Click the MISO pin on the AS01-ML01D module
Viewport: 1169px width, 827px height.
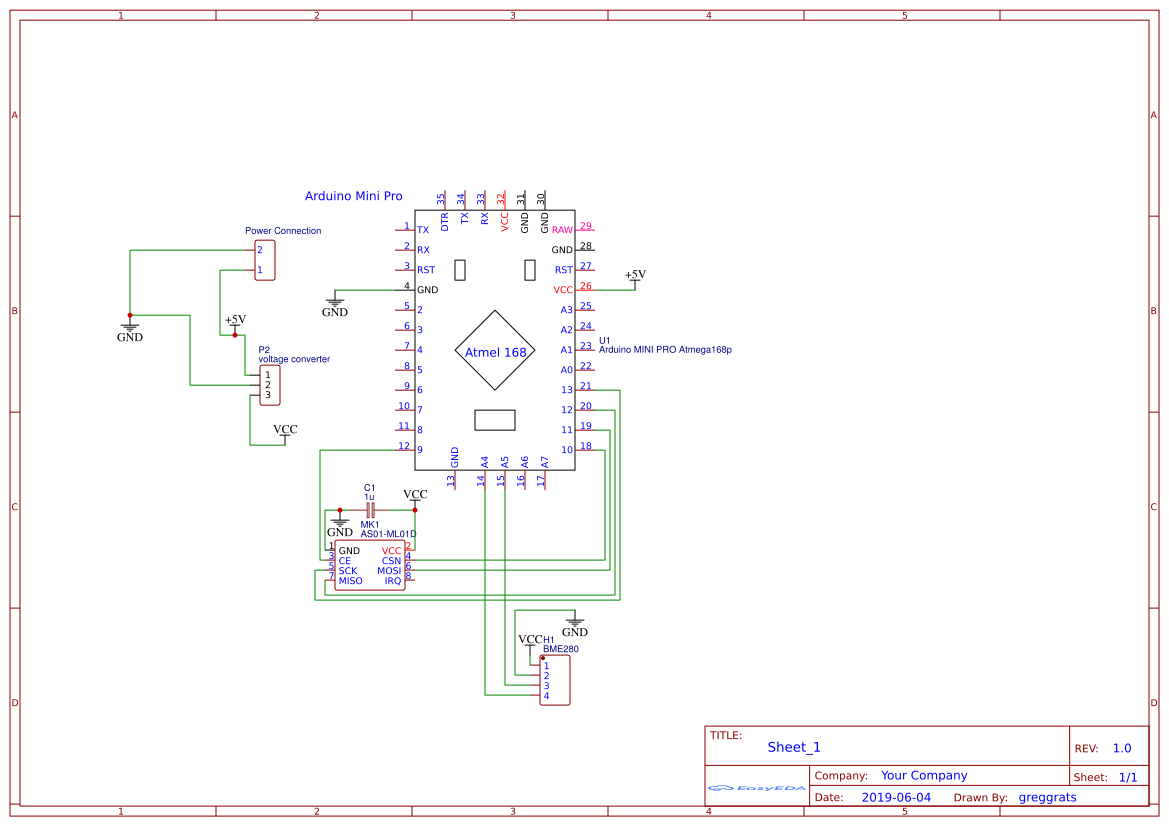click(350, 581)
